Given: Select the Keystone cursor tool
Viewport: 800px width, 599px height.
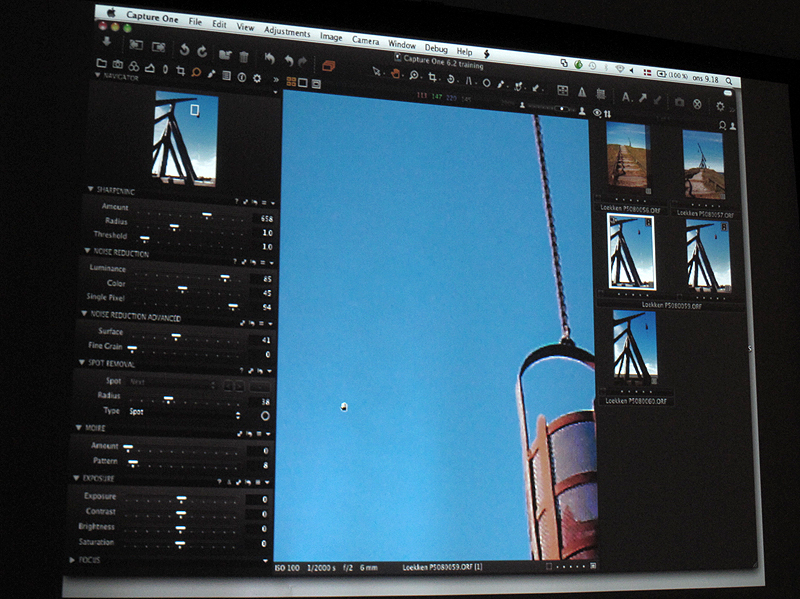Looking at the screenshot, I should pos(468,81).
